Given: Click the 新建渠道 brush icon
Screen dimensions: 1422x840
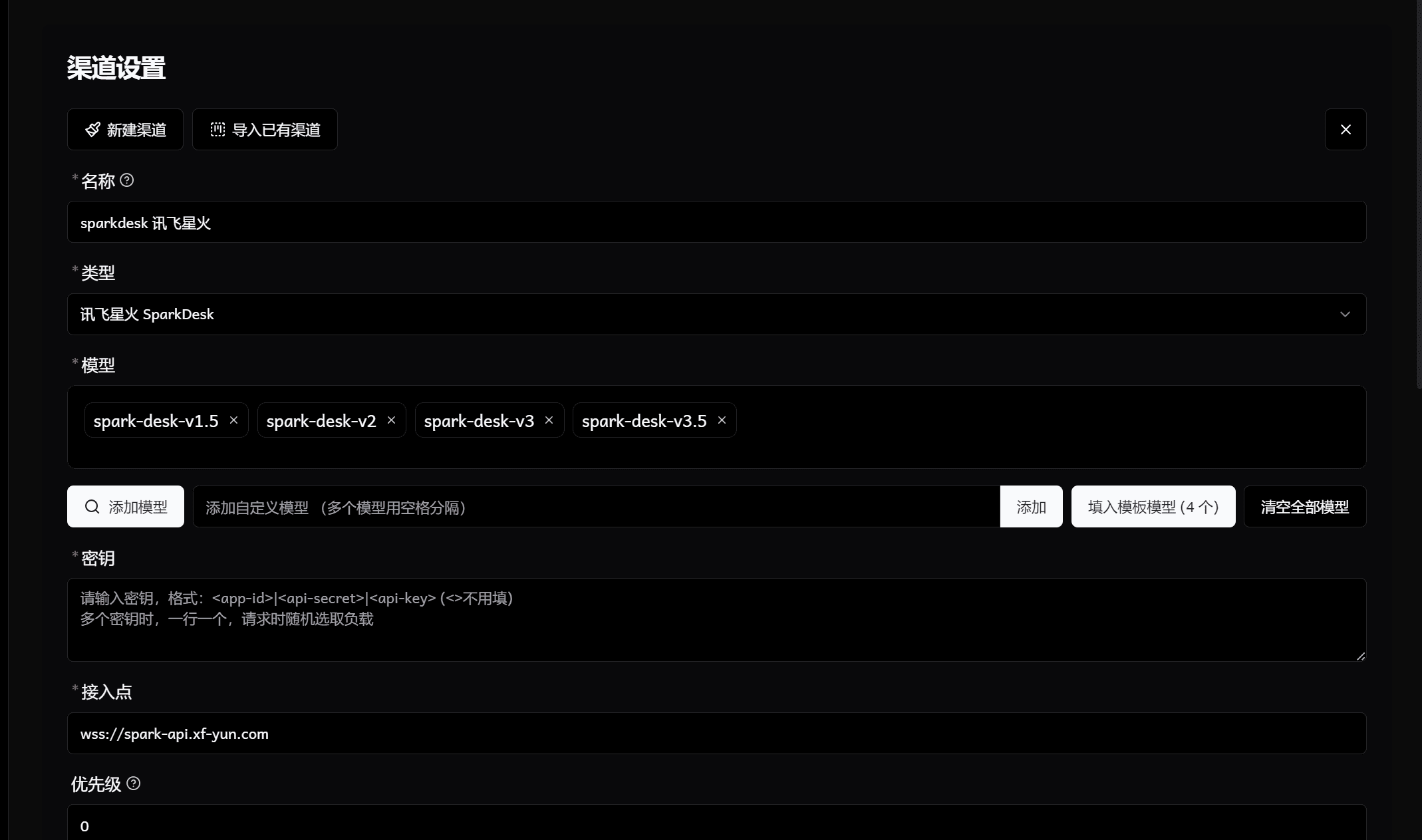Looking at the screenshot, I should coord(93,130).
